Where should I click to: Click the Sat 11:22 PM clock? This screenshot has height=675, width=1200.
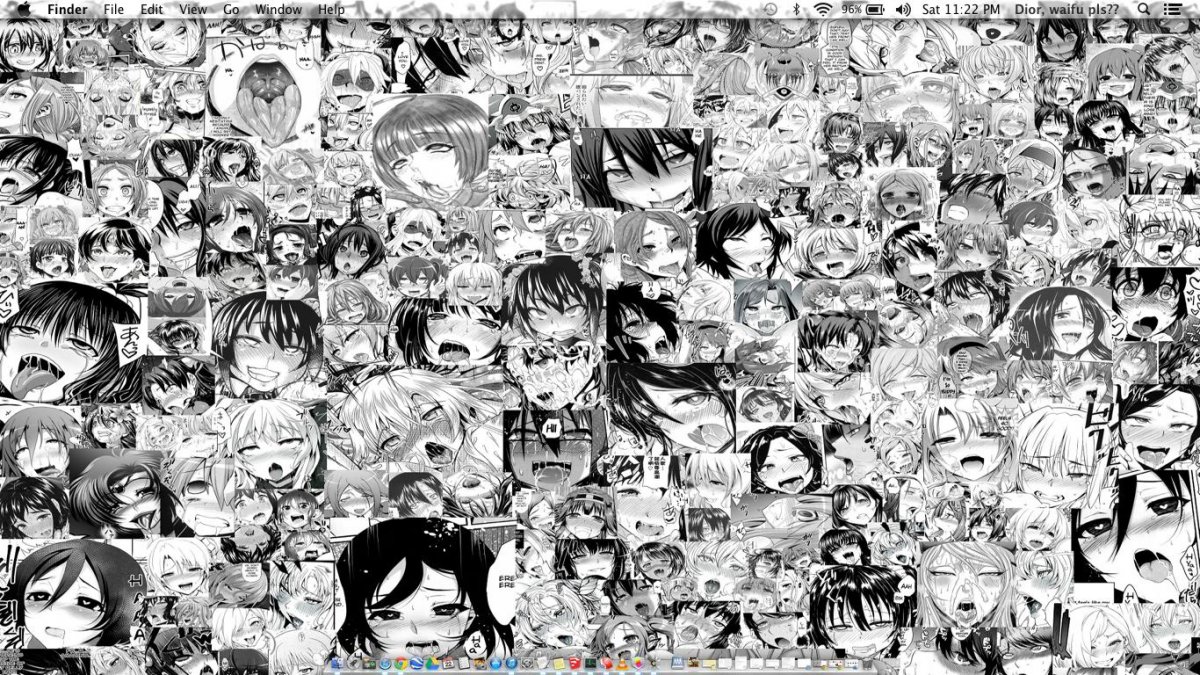pos(961,9)
